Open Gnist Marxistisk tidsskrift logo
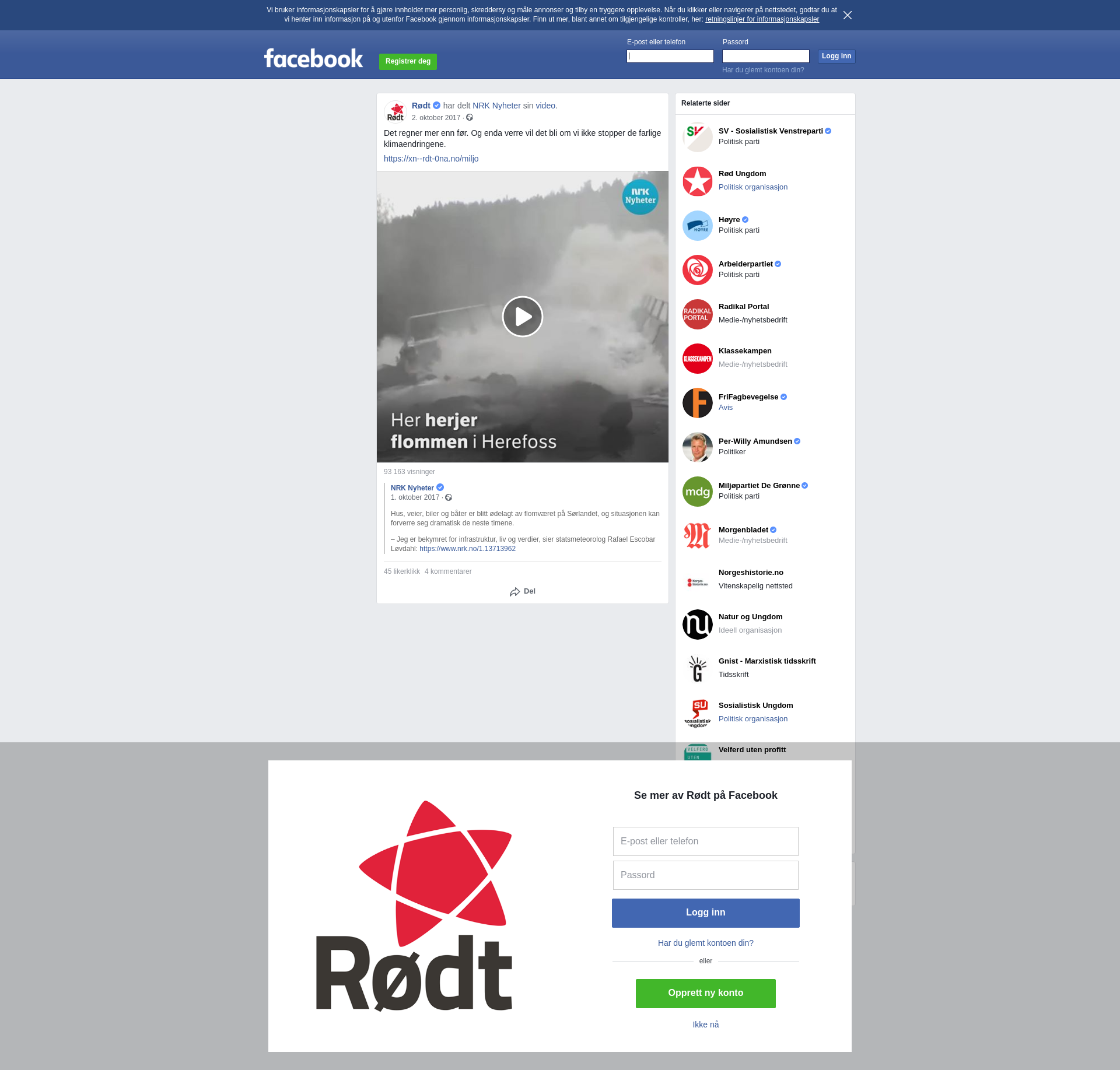1120x1070 pixels. pos(698,669)
